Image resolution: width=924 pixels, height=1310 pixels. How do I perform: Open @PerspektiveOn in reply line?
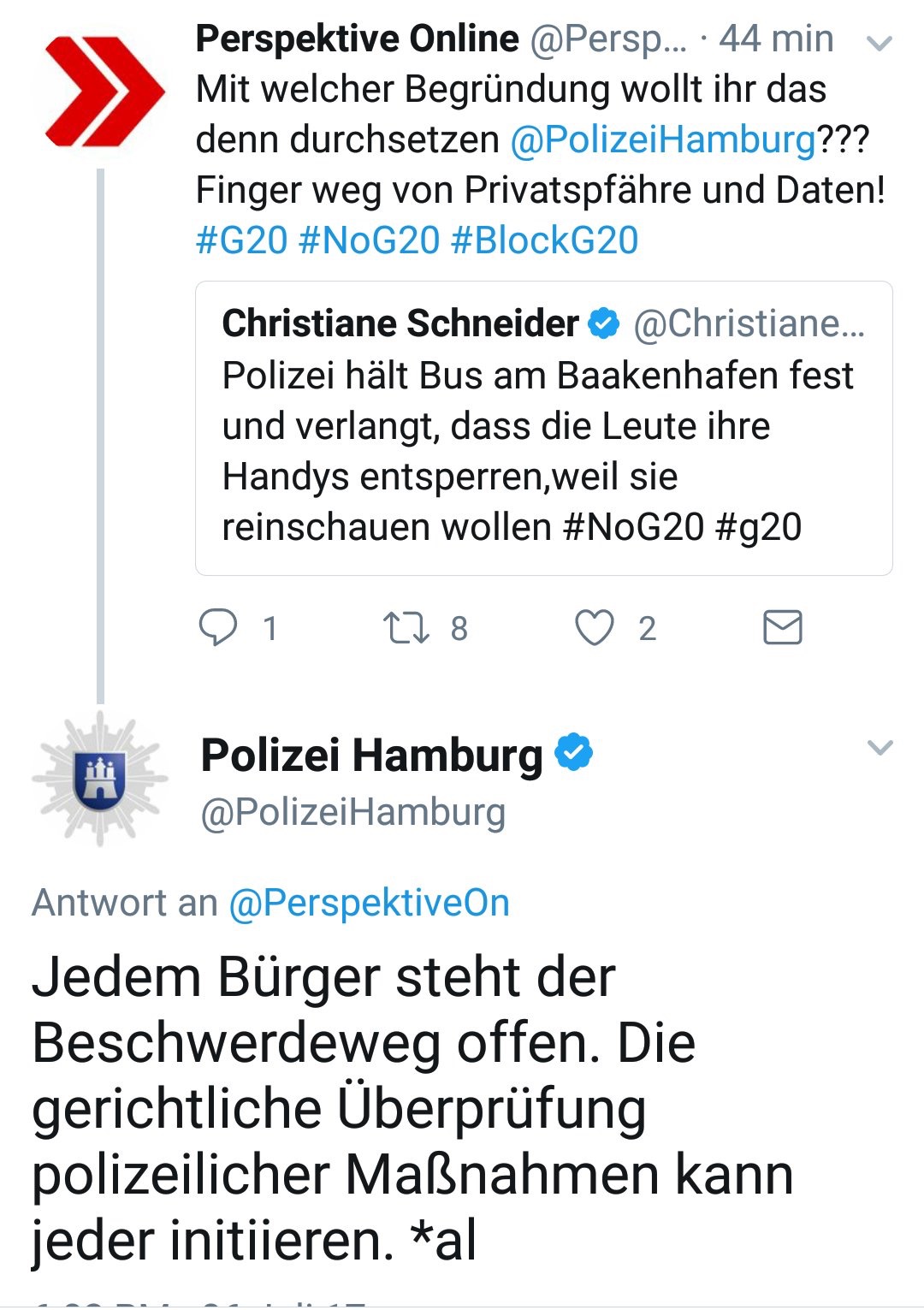(370, 903)
